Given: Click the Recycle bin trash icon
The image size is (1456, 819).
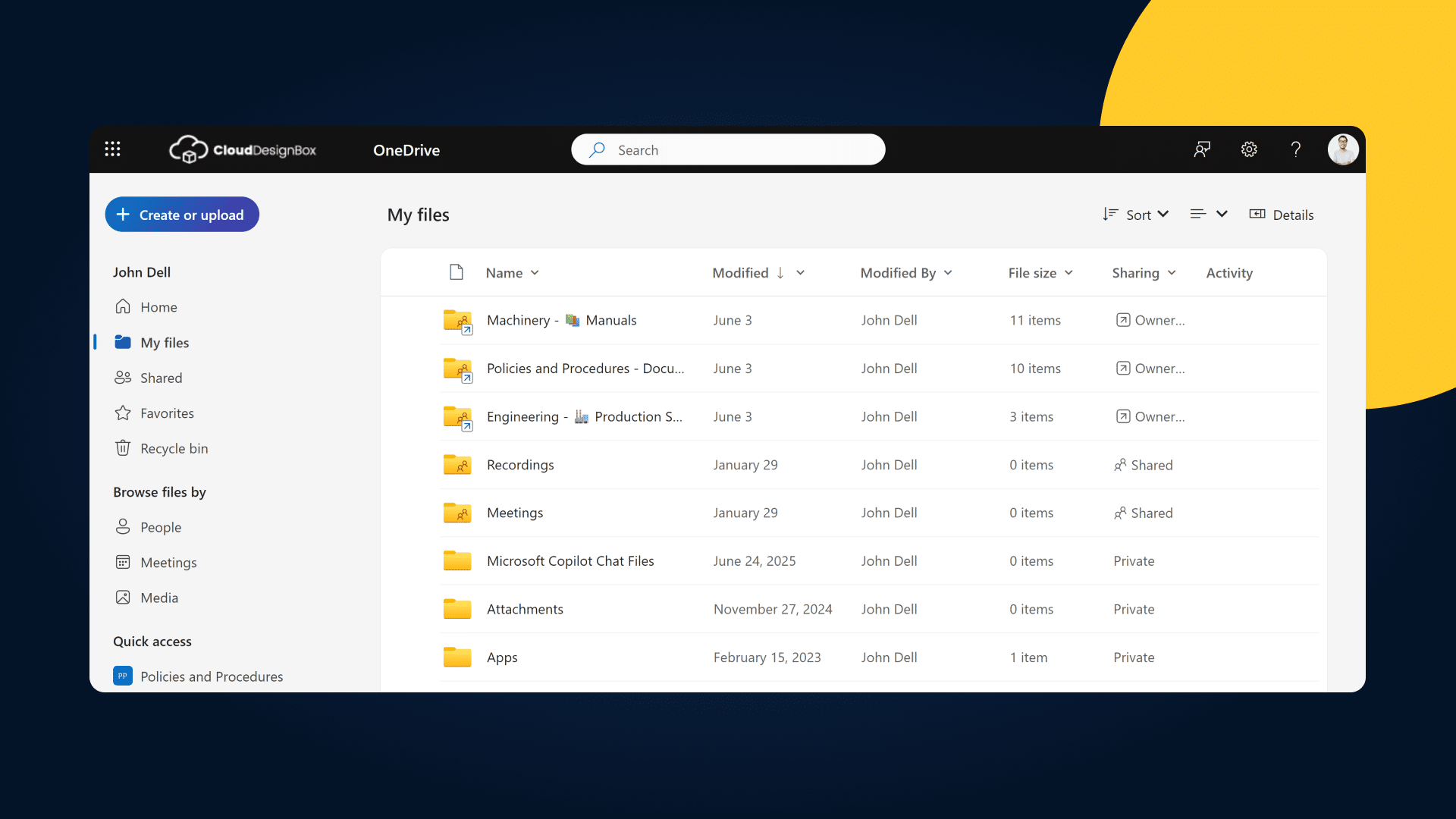Looking at the screenshot, I should 123,448.
